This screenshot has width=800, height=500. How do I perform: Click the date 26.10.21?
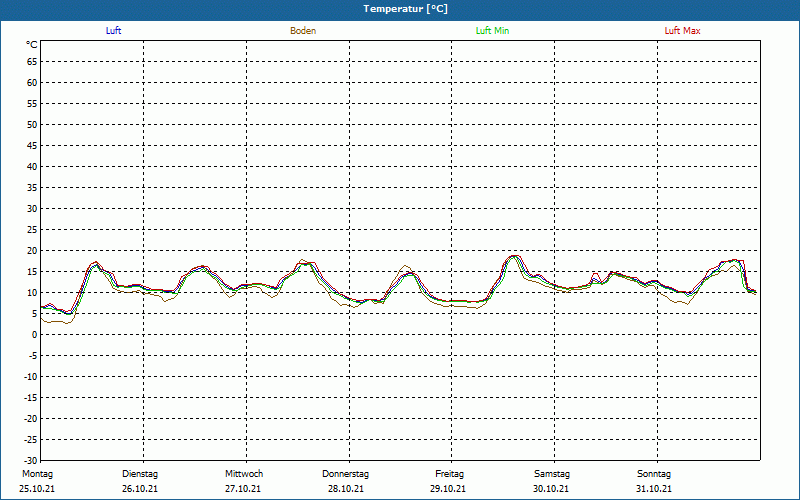[x=140, y=489]
